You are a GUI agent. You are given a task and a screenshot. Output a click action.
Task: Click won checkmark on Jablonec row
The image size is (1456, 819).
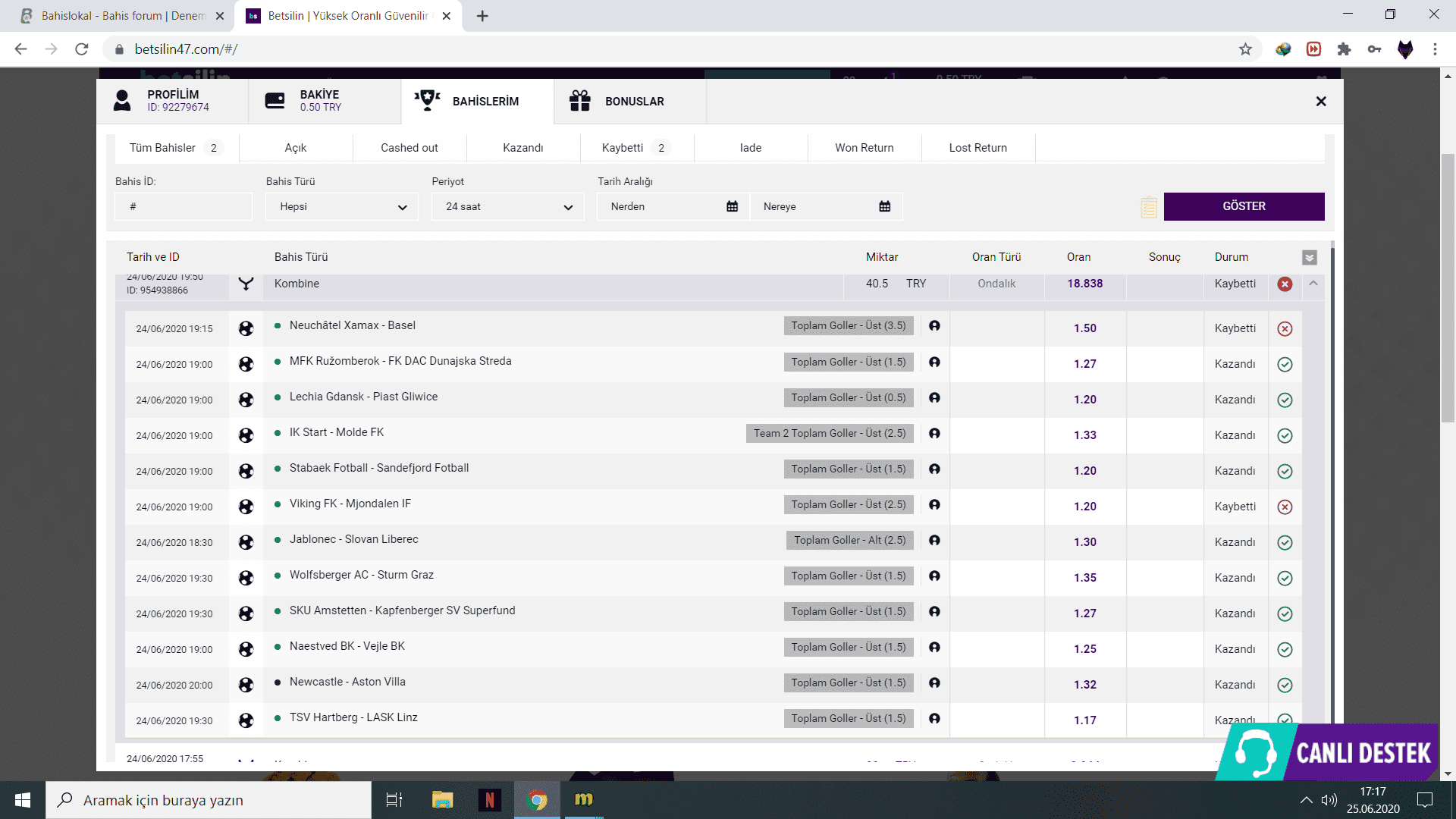point(1285,542)
